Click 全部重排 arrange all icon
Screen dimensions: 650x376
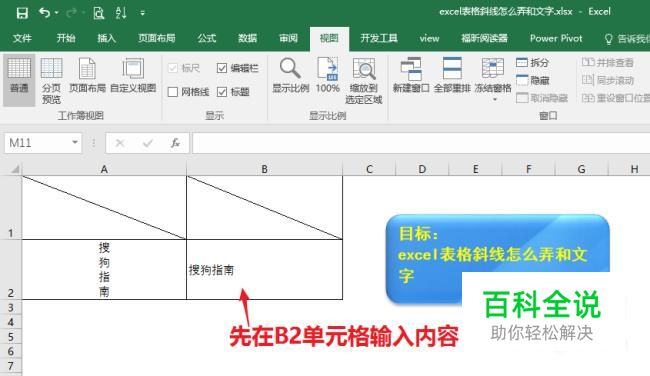[452, 75]
